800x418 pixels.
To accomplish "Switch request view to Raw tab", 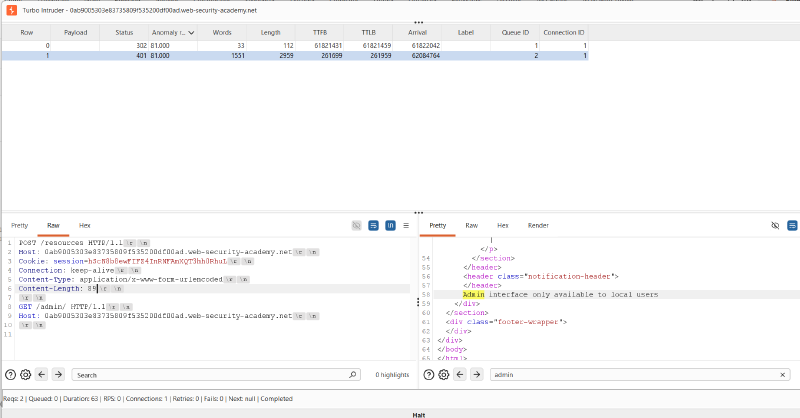I will click(53, 225).
